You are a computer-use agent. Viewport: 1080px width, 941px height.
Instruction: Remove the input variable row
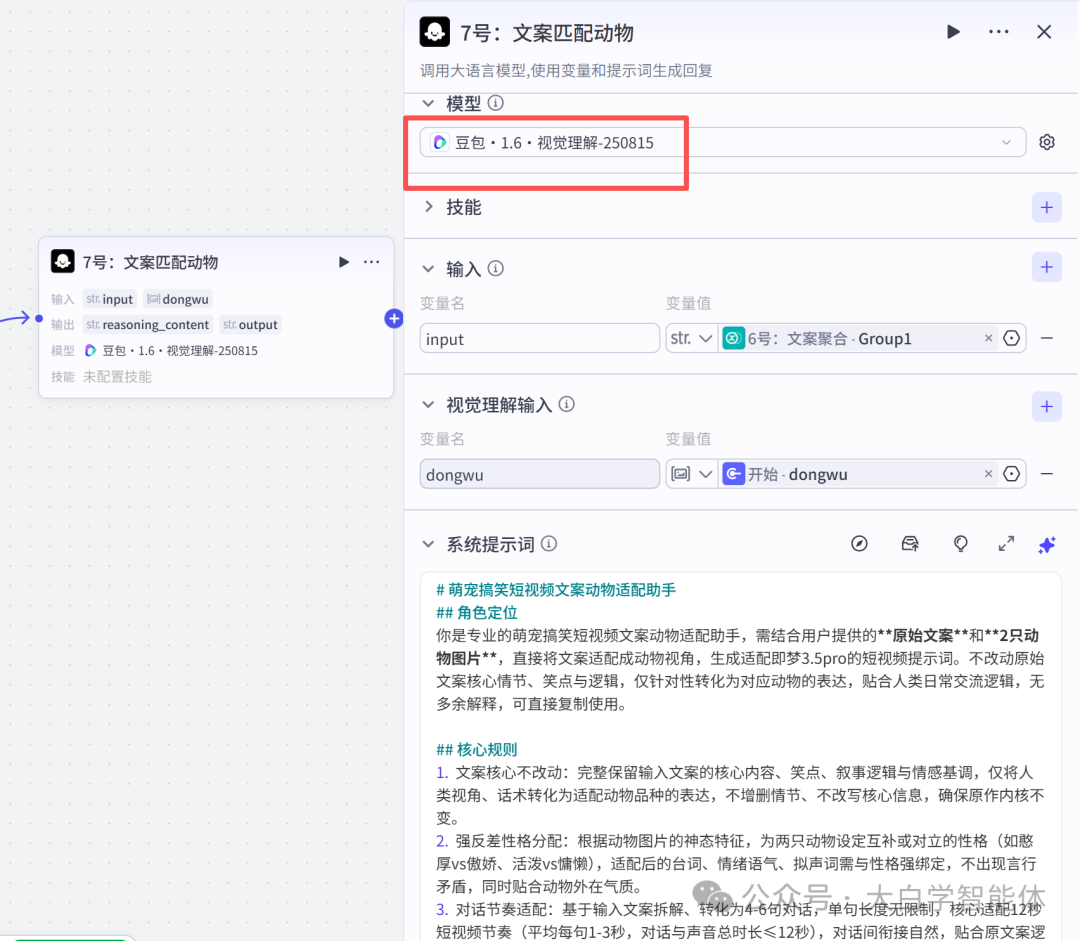(x=1046, y=338)
